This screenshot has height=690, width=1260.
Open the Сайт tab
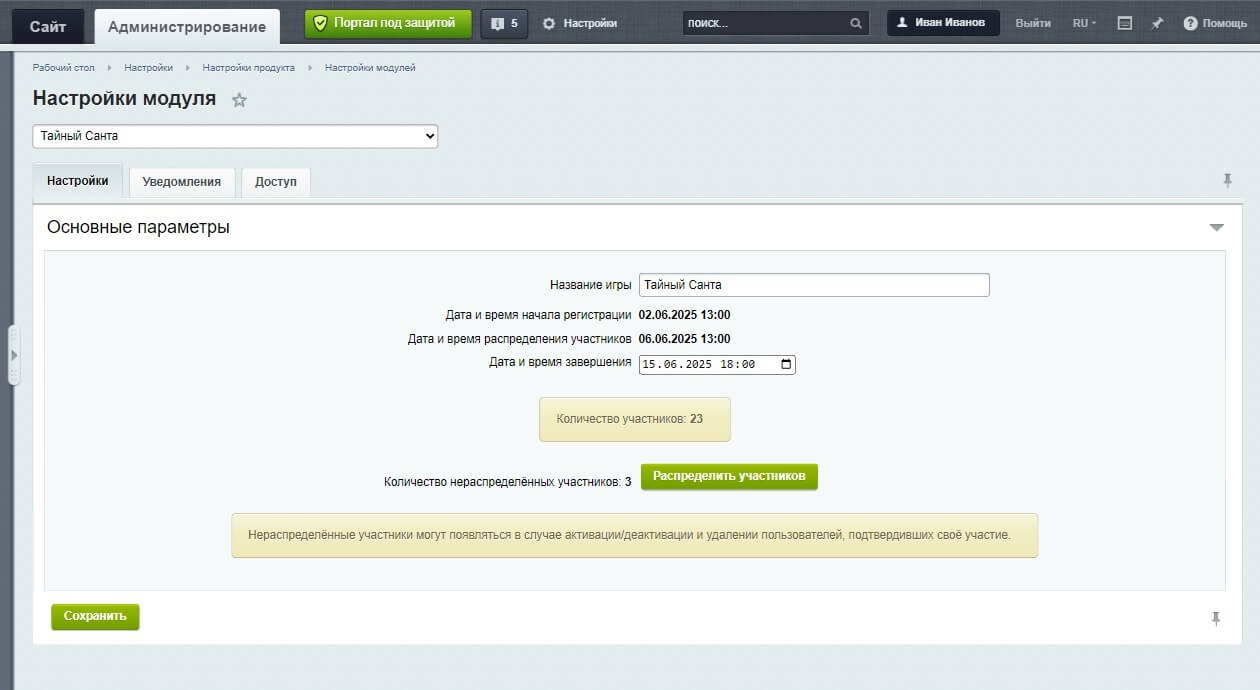48,27
